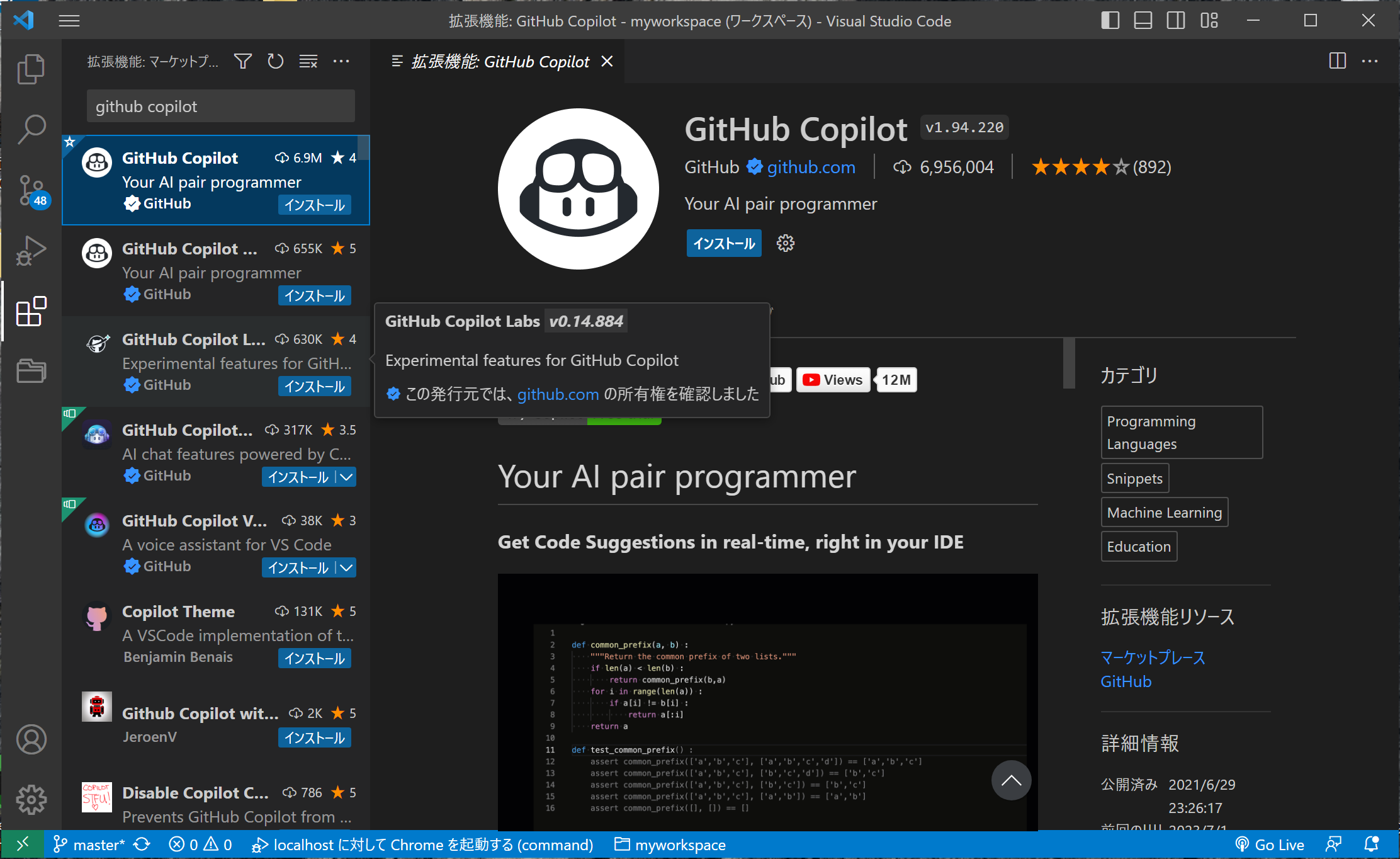Clear the extensions search results
1400x859 pixels.
click(308, 61)
